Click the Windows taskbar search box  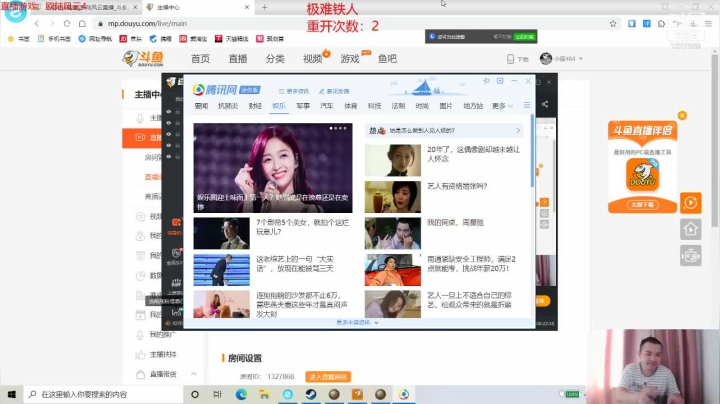click(x=103, y=394)
